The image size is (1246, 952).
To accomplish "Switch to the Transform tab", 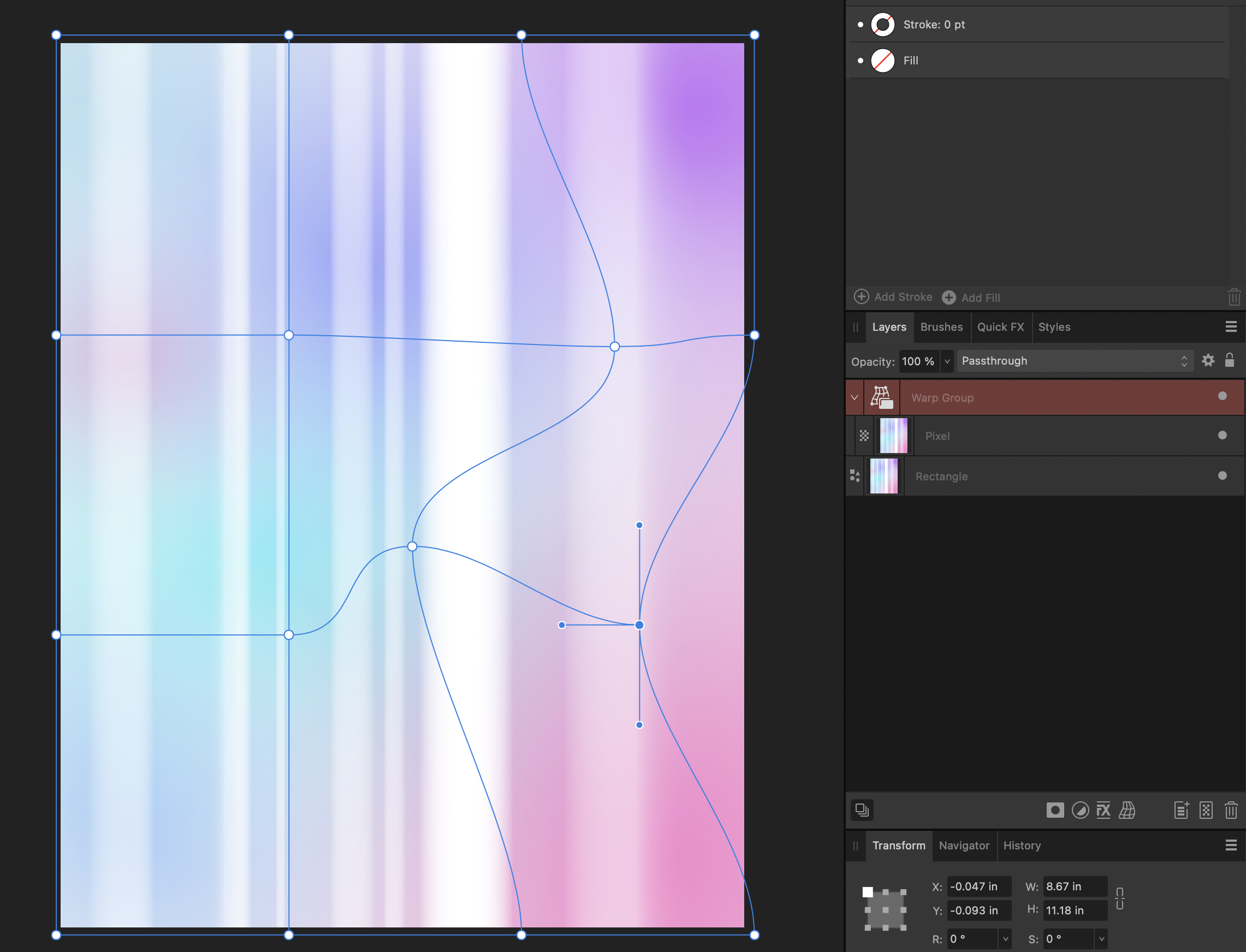I will pos(899,846).
